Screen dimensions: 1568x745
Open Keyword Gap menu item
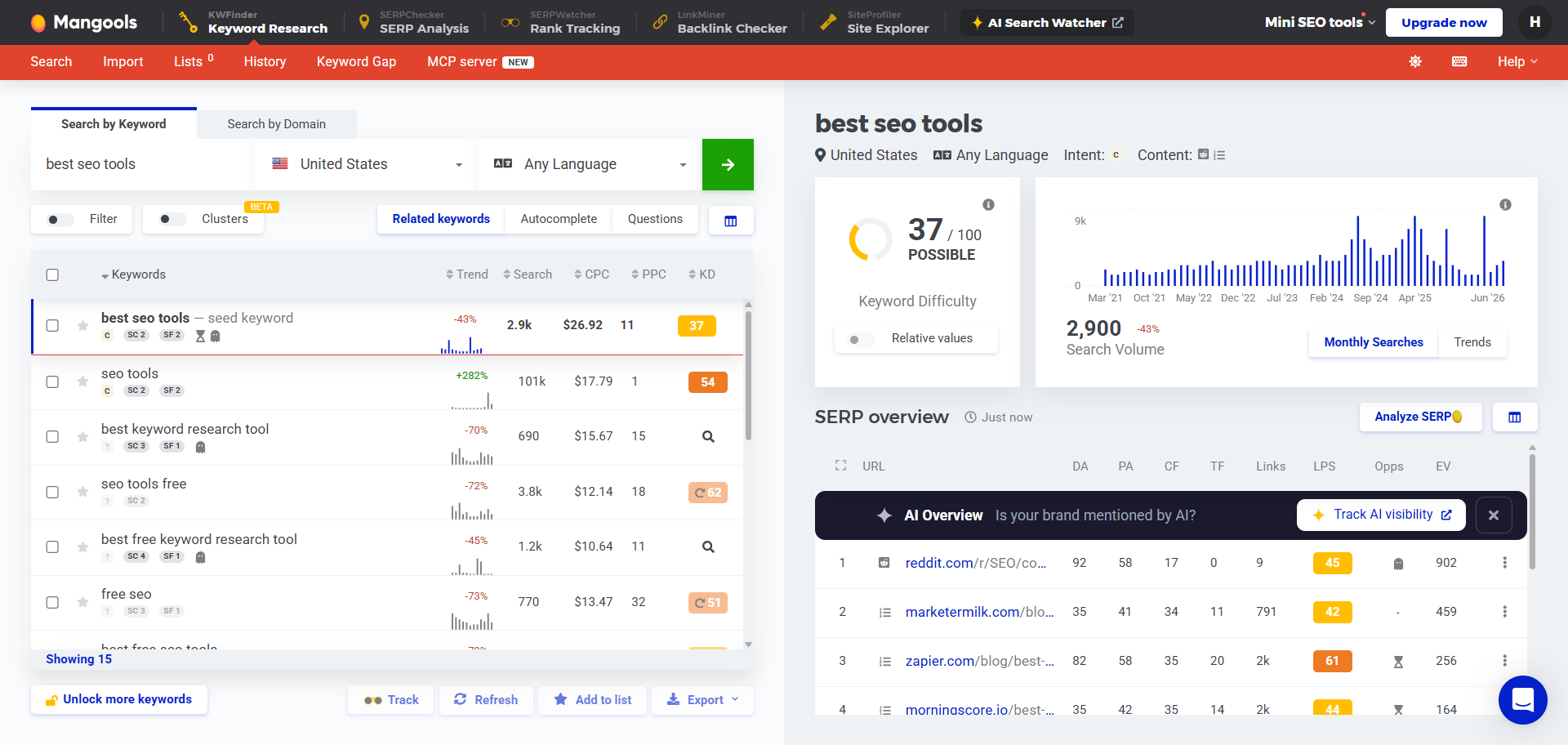coord(356,62)
